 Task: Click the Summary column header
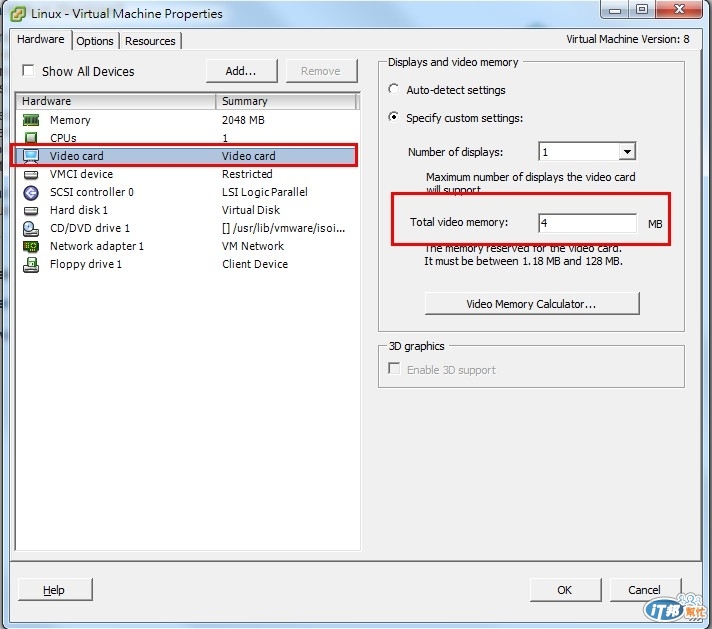pos(286,101)
